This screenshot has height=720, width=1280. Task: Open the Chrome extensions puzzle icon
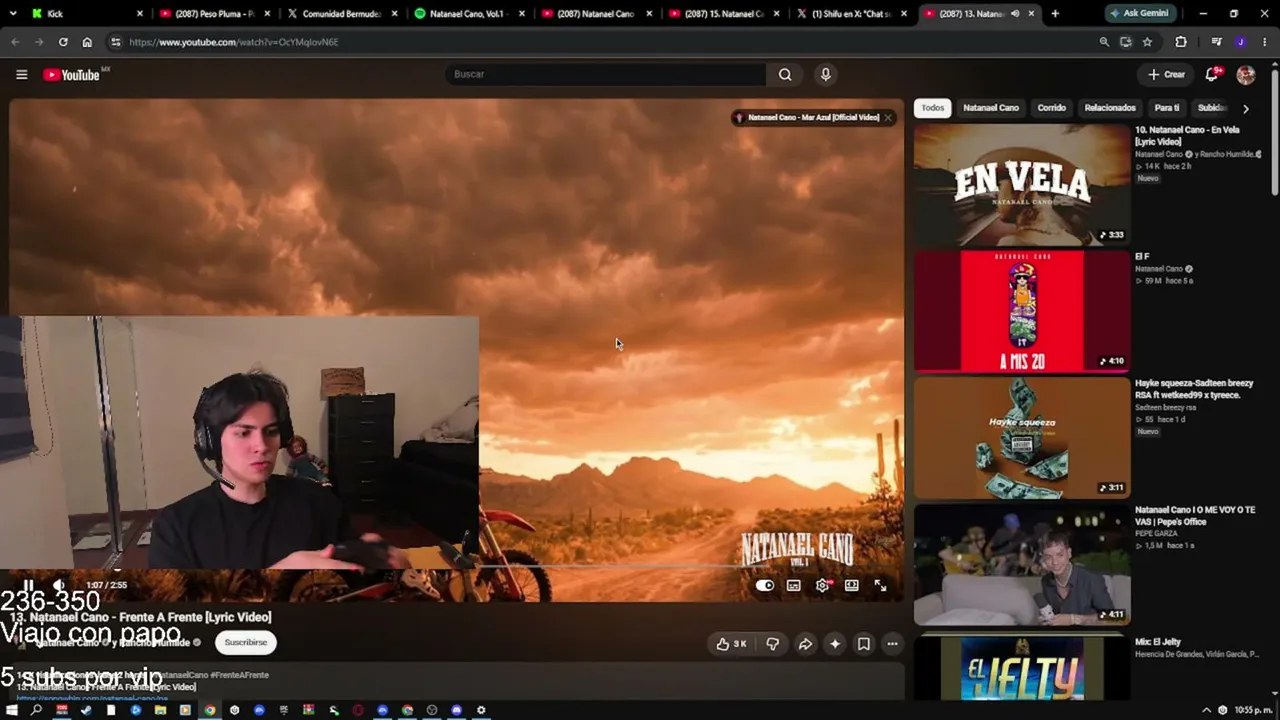point(1181,42)
